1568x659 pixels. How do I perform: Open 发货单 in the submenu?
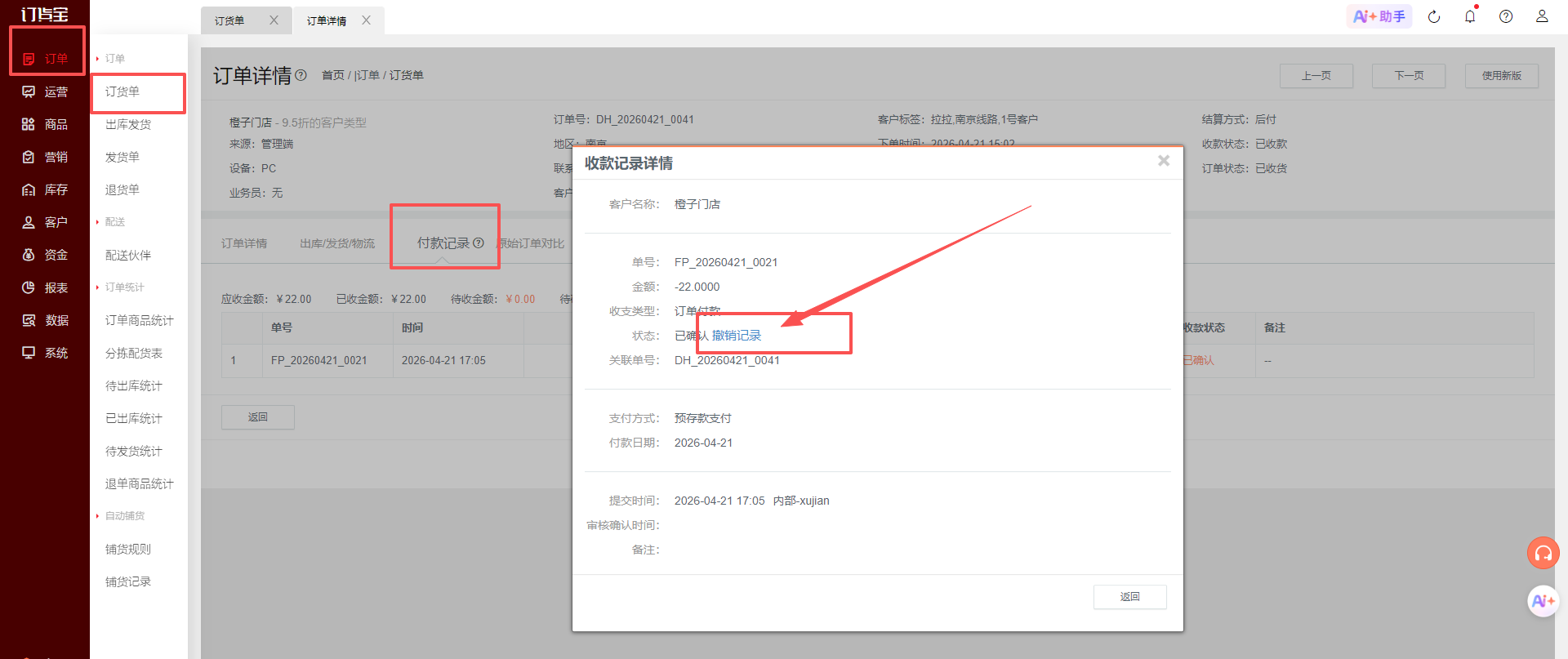pos(122,157)
